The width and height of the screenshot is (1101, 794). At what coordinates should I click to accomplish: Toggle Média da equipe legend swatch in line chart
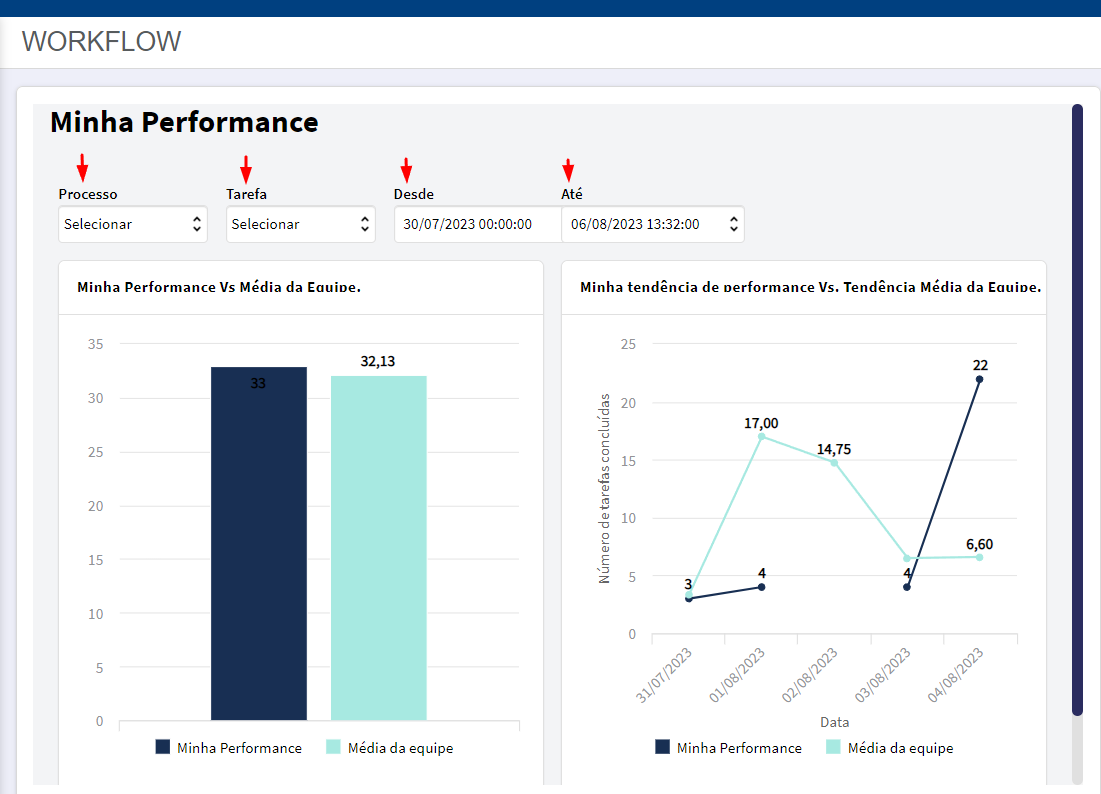point(833,747)
